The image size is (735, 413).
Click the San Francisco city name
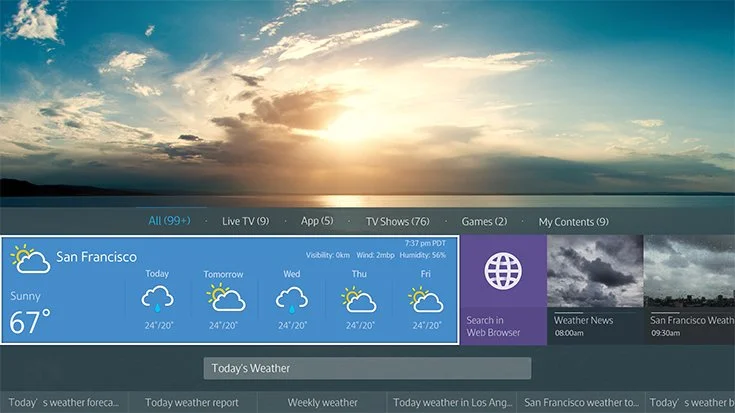97,257
